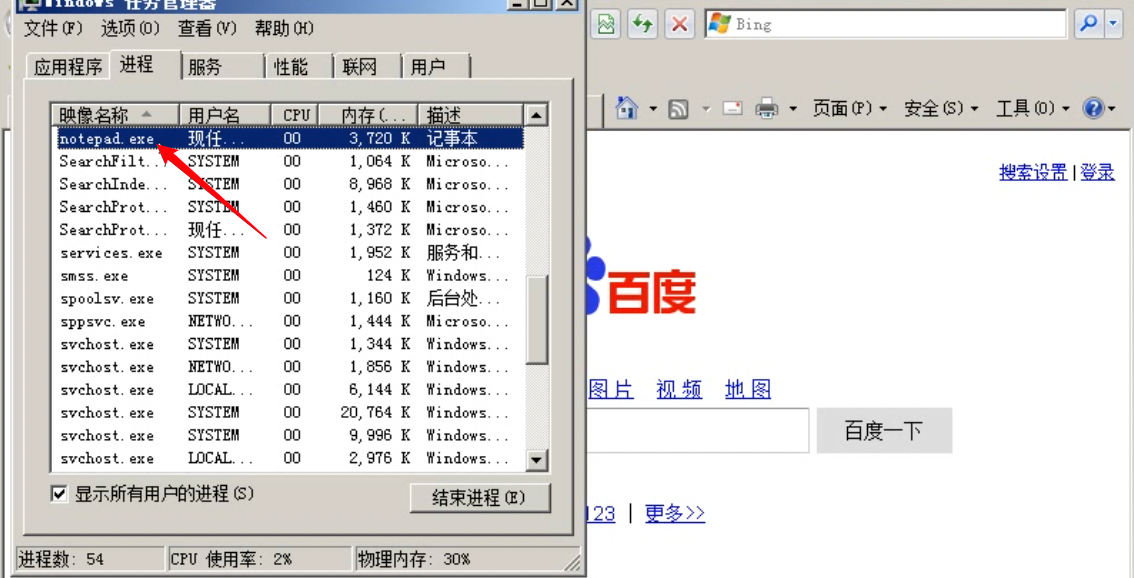
Task: Click the browser compatibility view icon
Action: [x=606, y=24]
